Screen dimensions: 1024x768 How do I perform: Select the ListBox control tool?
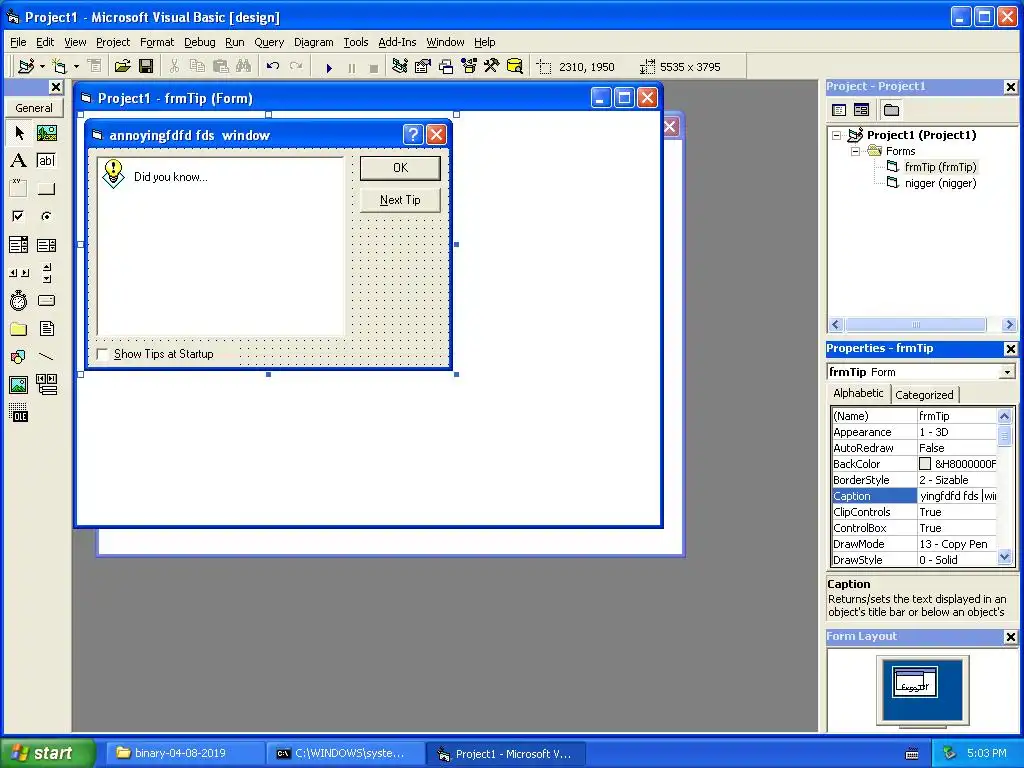coord(46,245)
